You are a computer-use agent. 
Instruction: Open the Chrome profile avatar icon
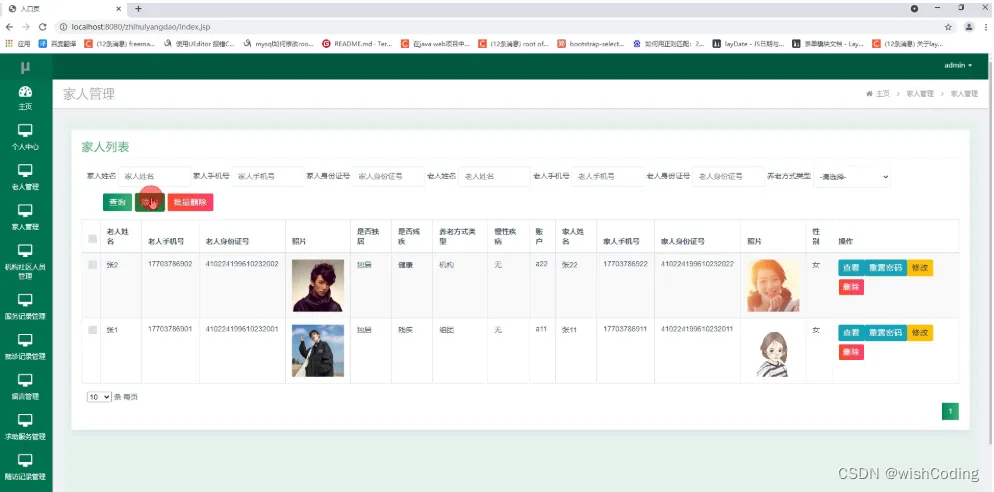969,27
